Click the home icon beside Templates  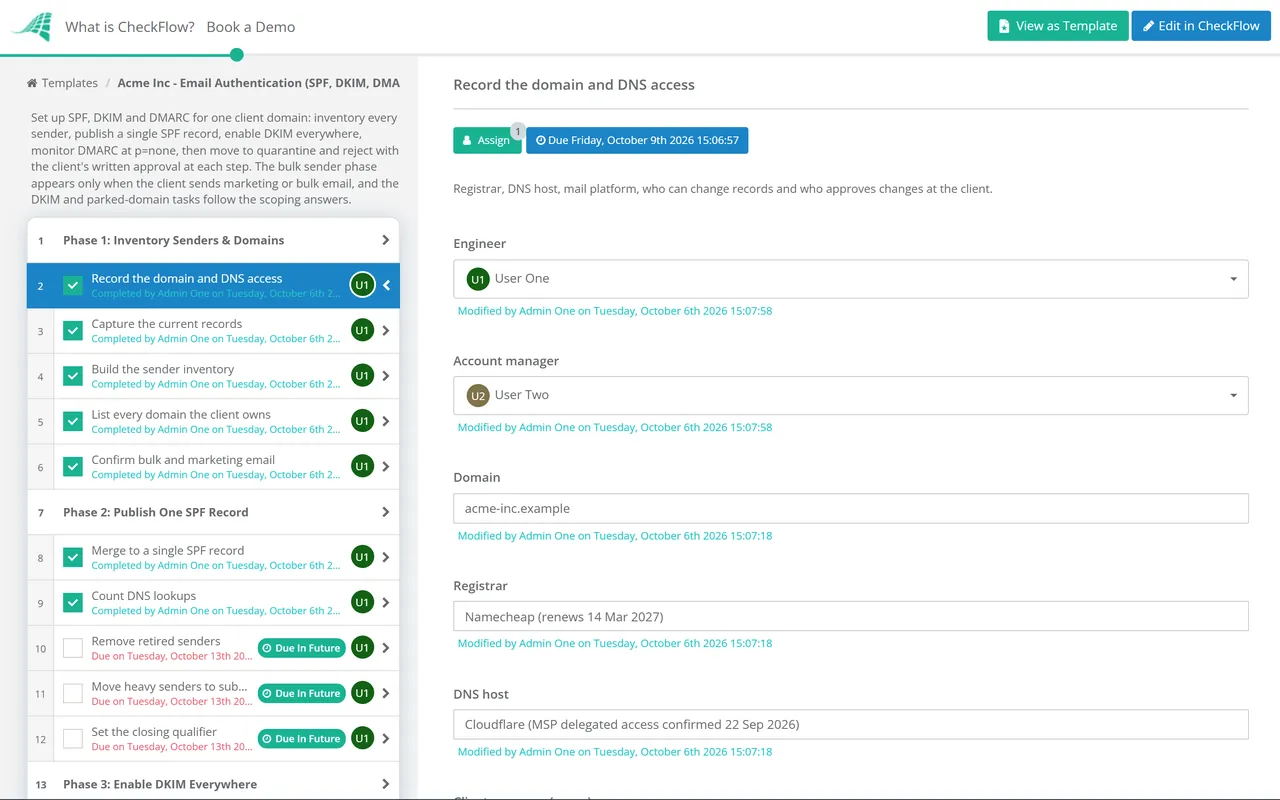(32, 83)
